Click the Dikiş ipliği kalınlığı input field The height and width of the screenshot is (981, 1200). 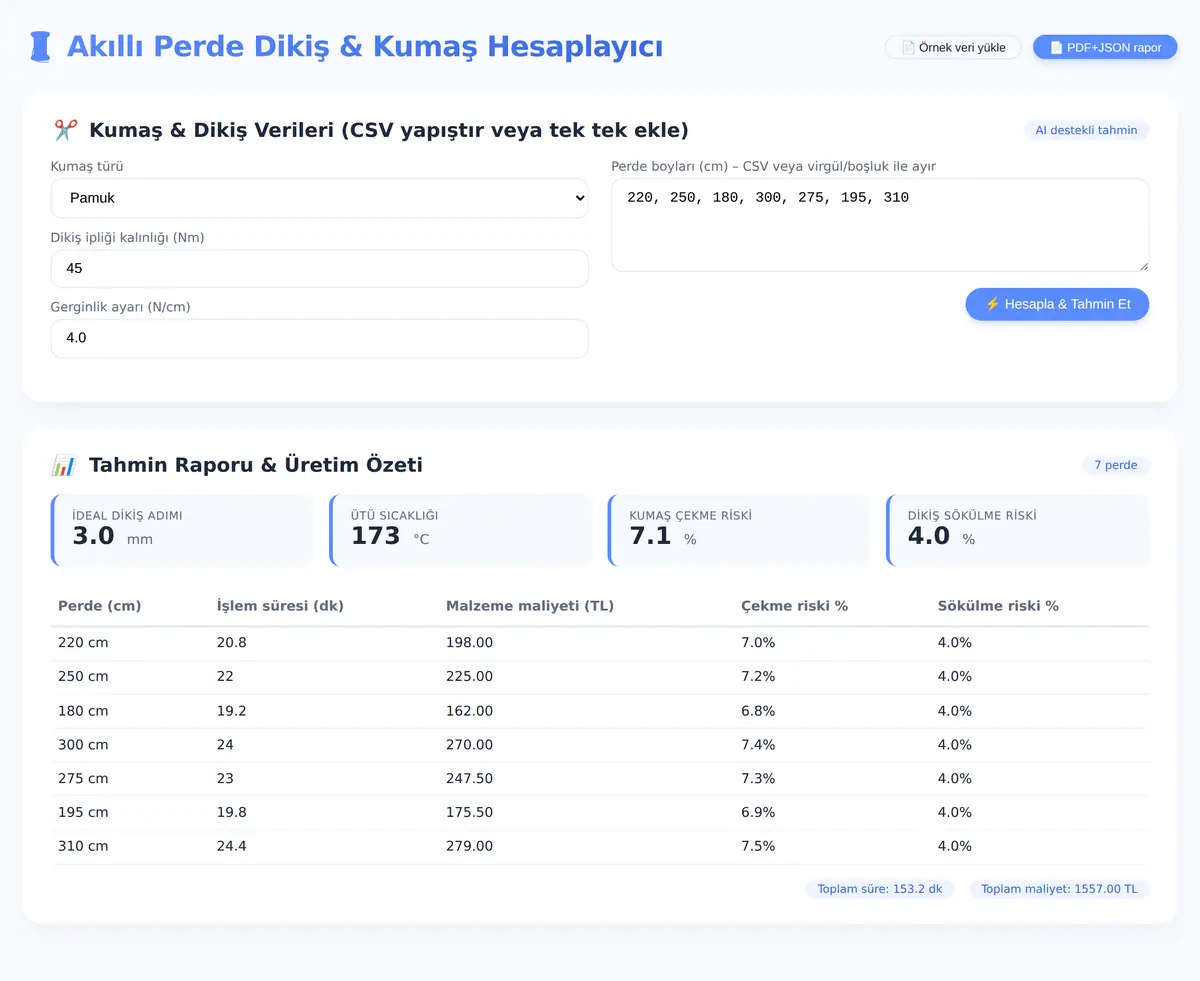320,268
